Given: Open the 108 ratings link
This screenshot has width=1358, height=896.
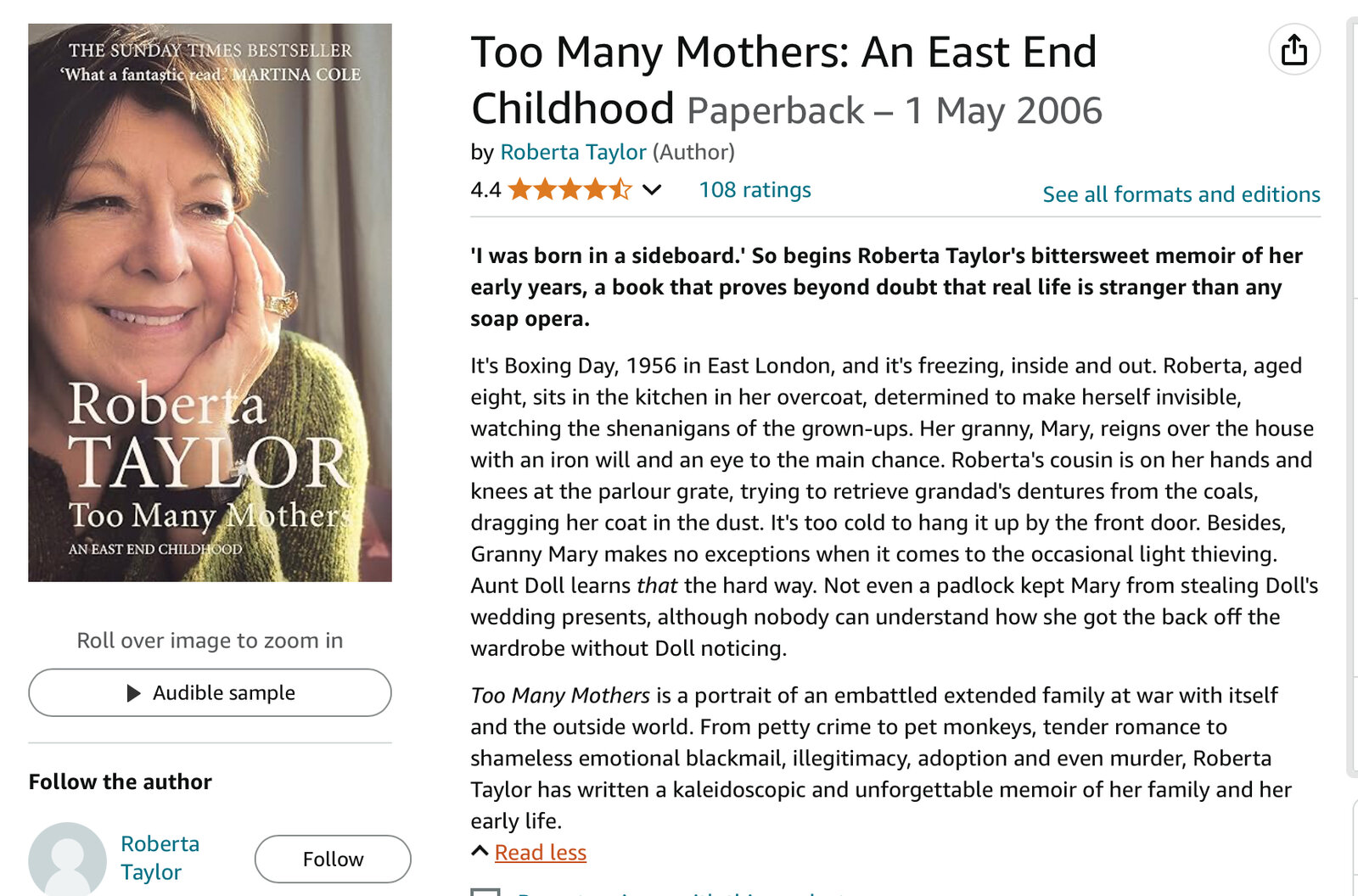Looking at the screenshot, I should click(x=755, y=189).
